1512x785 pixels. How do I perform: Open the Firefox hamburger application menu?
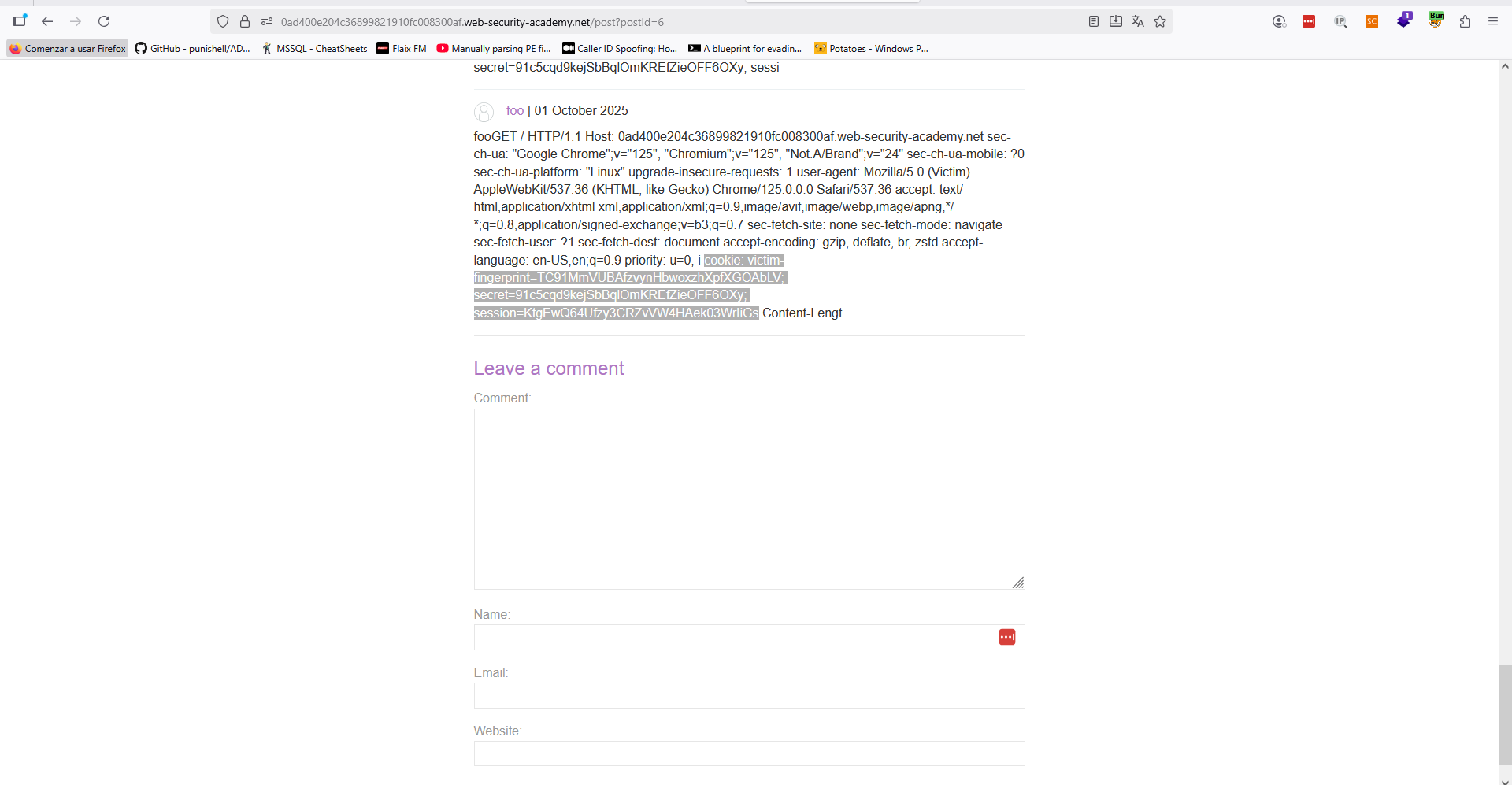(1492, 21)
